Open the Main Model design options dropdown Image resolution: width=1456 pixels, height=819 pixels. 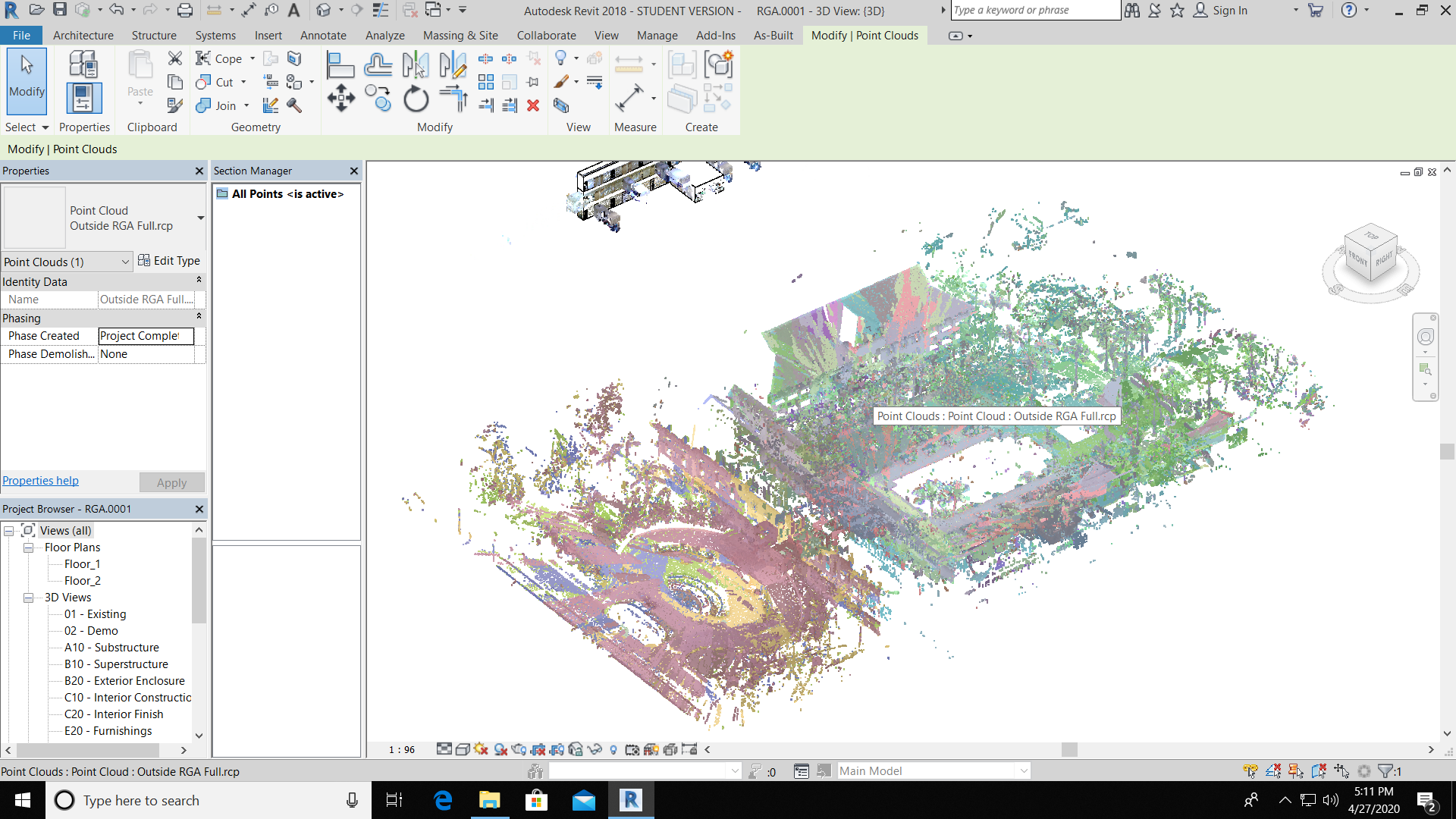coord(1023,771)
